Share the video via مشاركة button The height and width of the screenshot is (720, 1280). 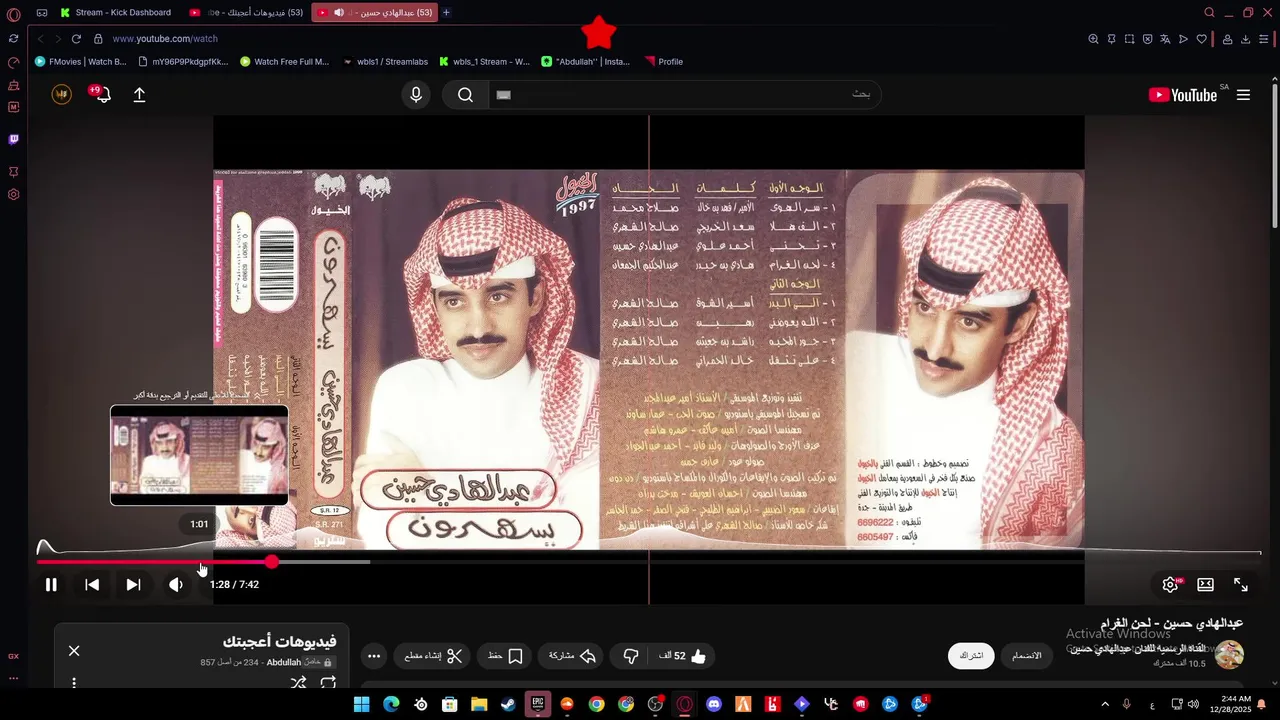coord(573,656)
